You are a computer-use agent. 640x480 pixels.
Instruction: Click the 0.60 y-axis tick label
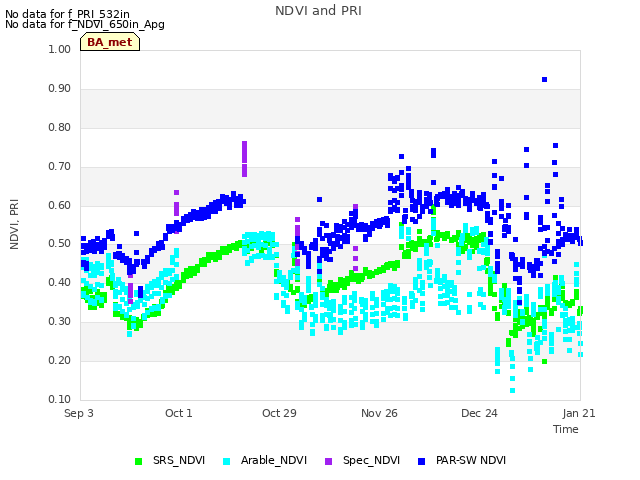(x=60, y=205)
